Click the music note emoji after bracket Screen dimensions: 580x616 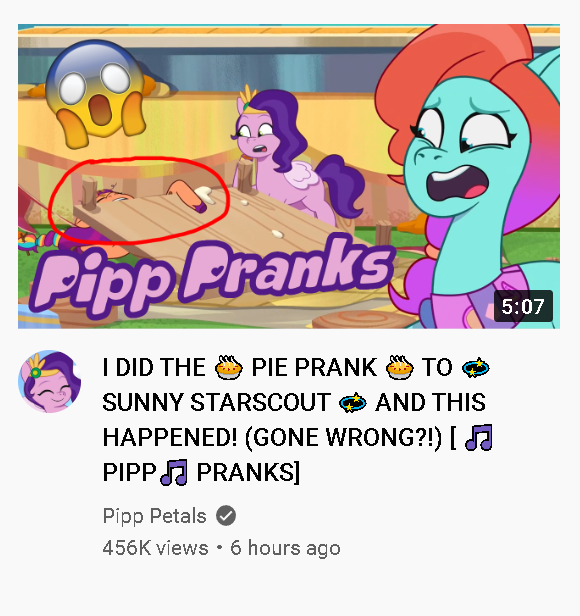[479, 437]
